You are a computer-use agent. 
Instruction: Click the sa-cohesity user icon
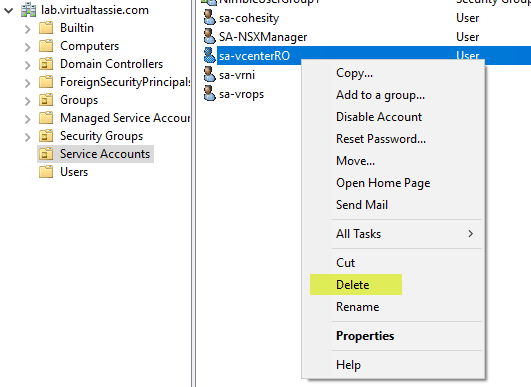pyautogui.click(x=209, y=18)
